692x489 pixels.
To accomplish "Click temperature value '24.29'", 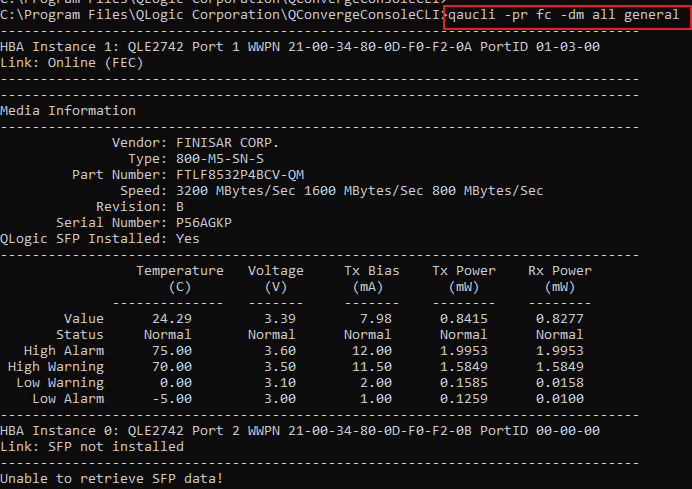I will [x=172, y=319].
